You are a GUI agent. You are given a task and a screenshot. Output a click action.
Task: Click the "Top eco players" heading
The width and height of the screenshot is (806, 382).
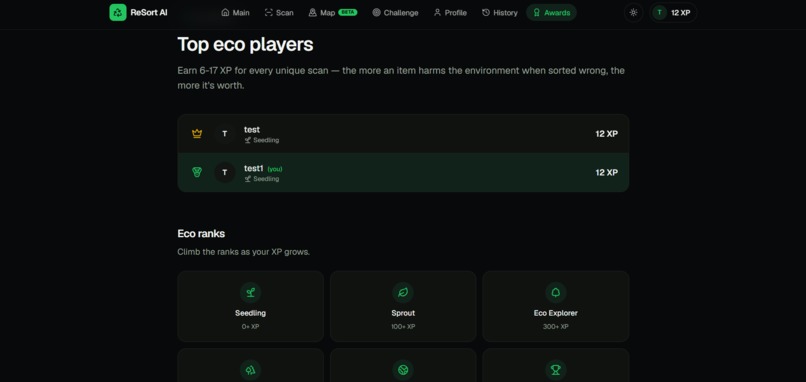click(x=245, y=45)
